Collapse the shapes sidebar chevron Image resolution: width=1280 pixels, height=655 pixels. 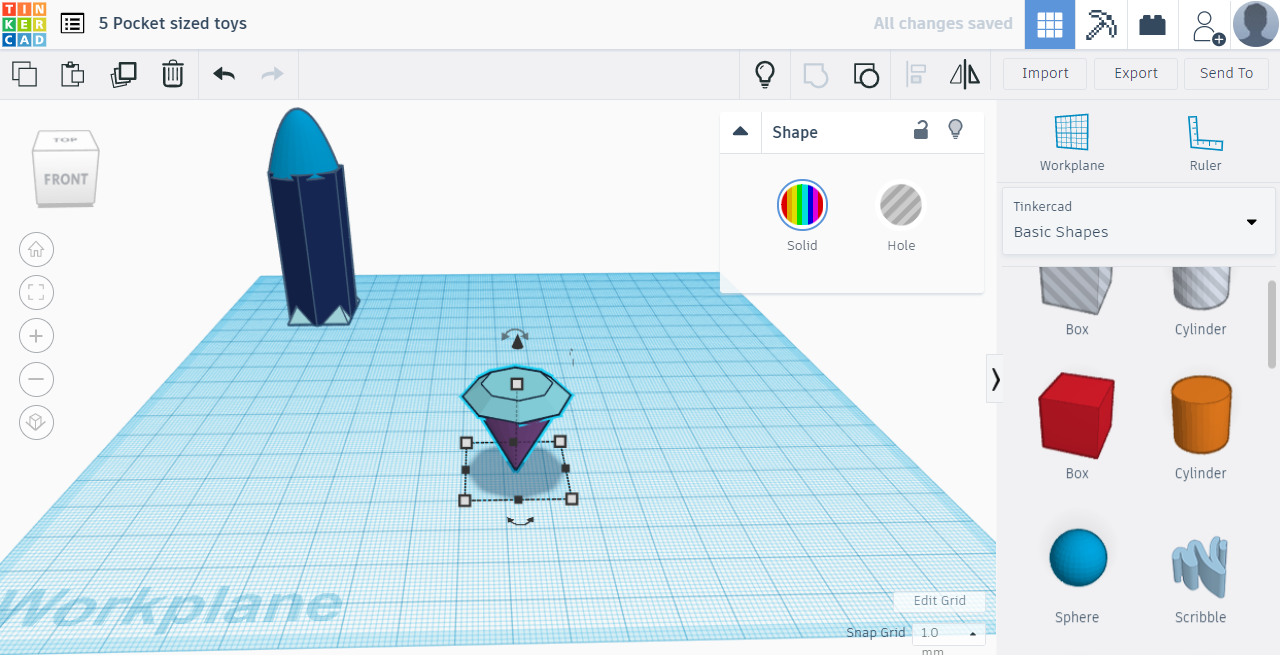click(995, 378)
